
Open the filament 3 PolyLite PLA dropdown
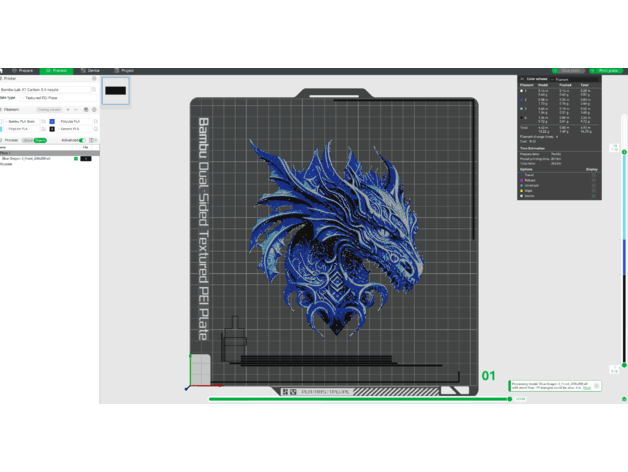tap(22, 129)
